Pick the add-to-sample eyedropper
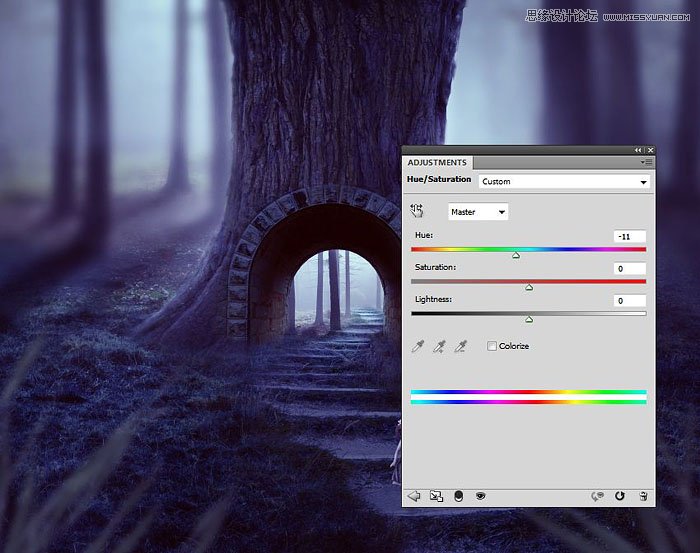Viewport: 700px width, 553px height. (x=439, y=346)
